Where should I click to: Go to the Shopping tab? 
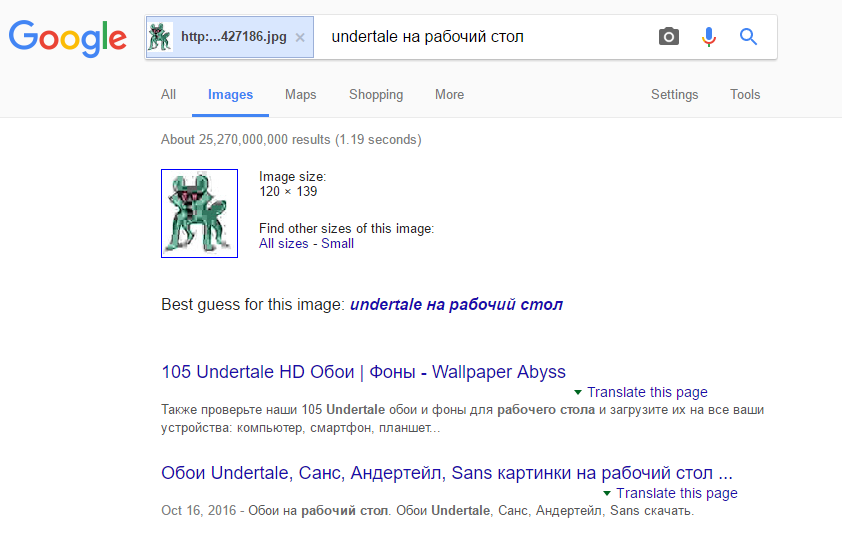376,95
